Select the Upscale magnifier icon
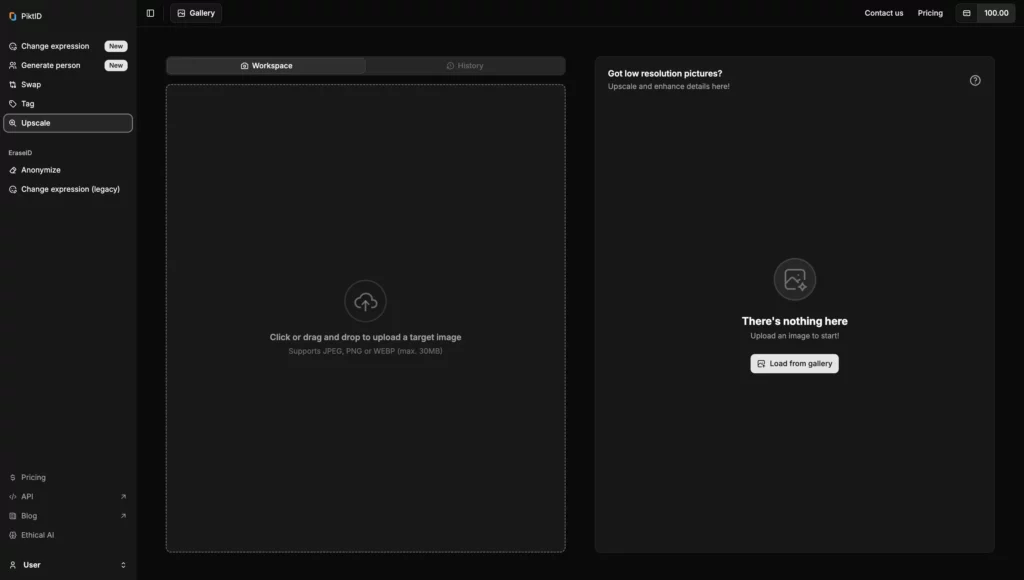 (13, 123)
